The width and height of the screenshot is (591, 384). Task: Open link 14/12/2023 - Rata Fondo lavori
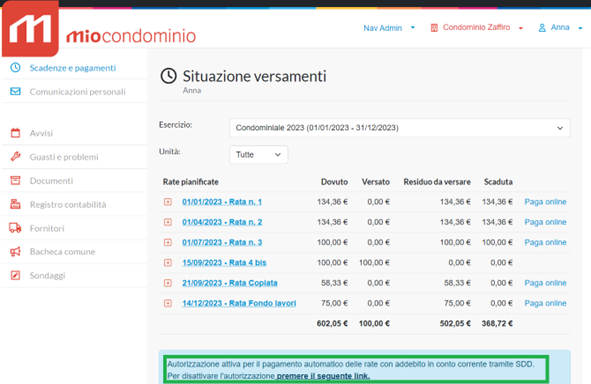(239, 303)
